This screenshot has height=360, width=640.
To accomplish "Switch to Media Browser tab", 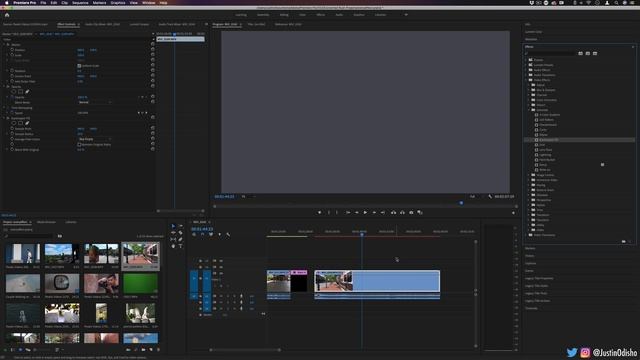I will [46, 222].
